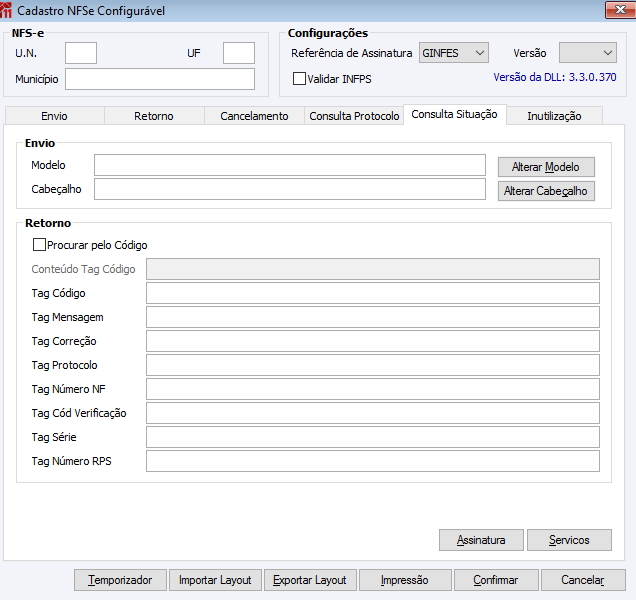Click Importar Layout

click(215, 580)
